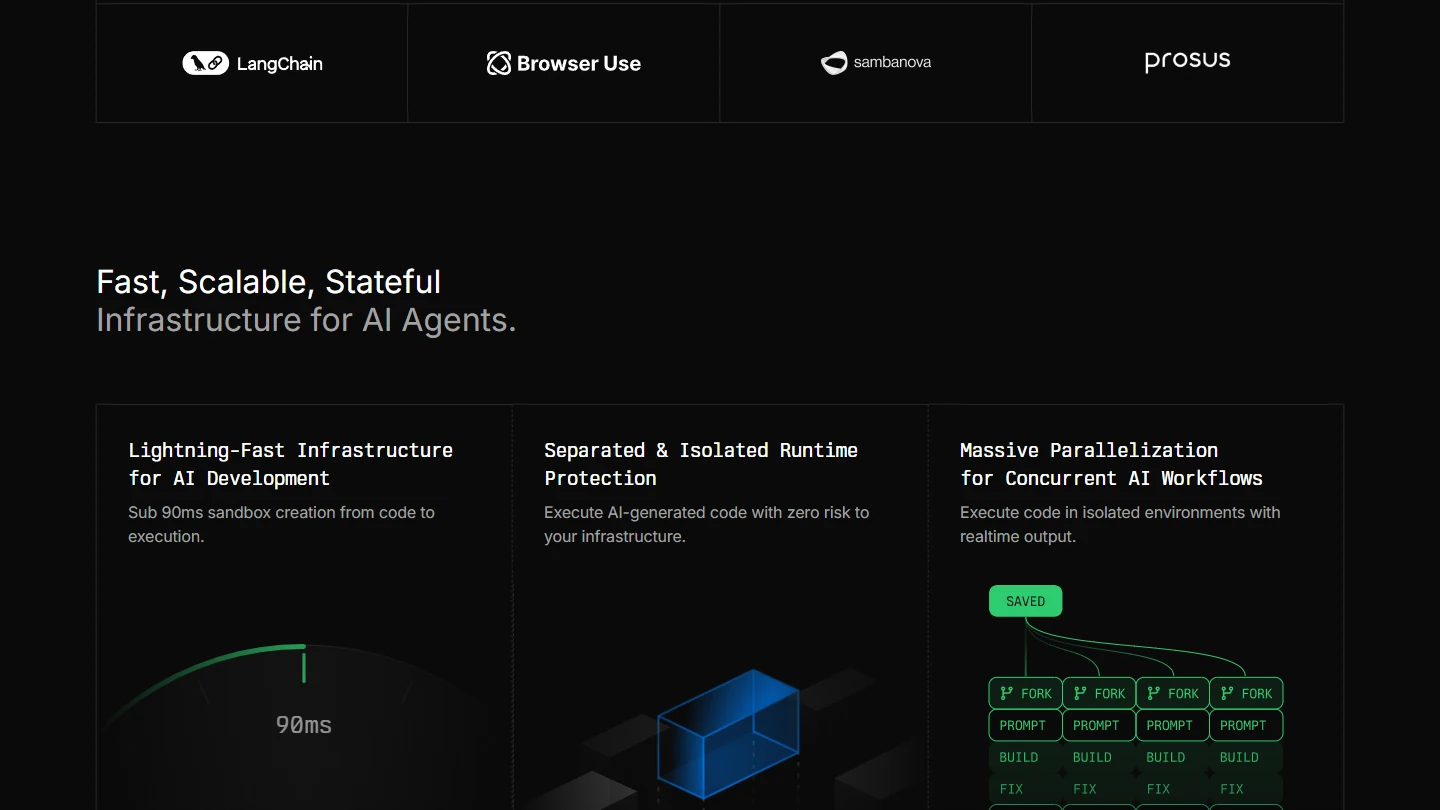This screenshot has height=810, width=1440.
Task: Open the Massive Parallelization card heading
Action: click(x=1110, y=464)
